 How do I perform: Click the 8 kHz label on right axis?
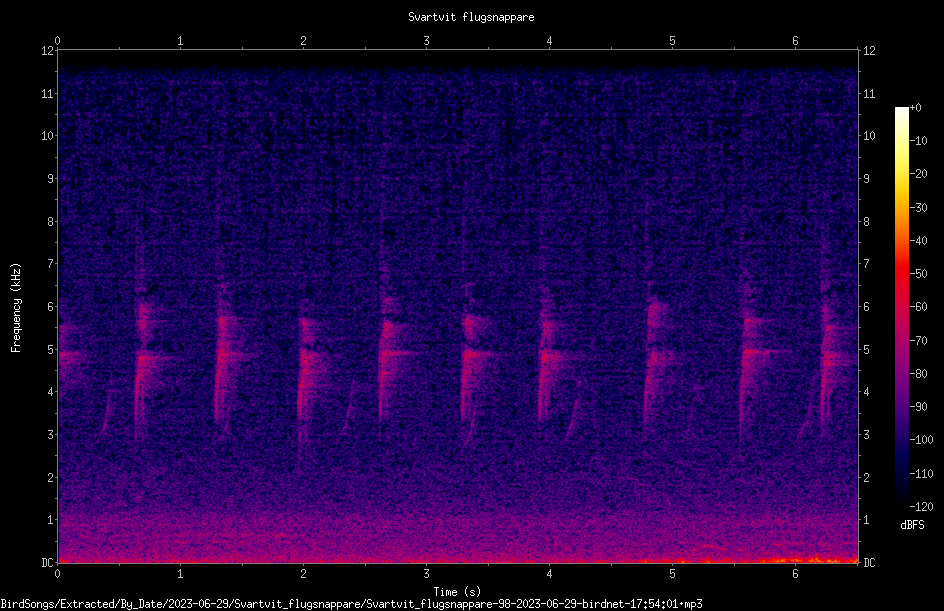click(866, 222)
